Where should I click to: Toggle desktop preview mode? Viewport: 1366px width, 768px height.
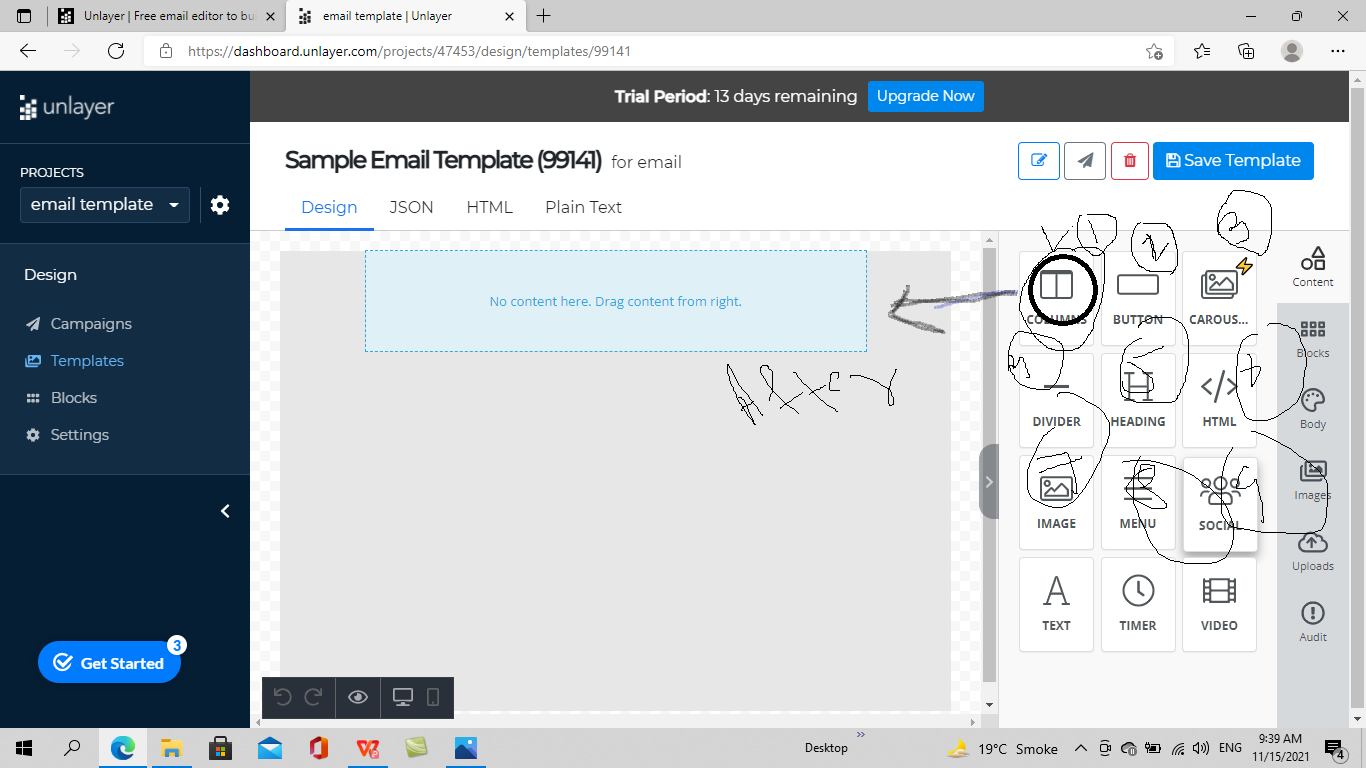point(404,697)
